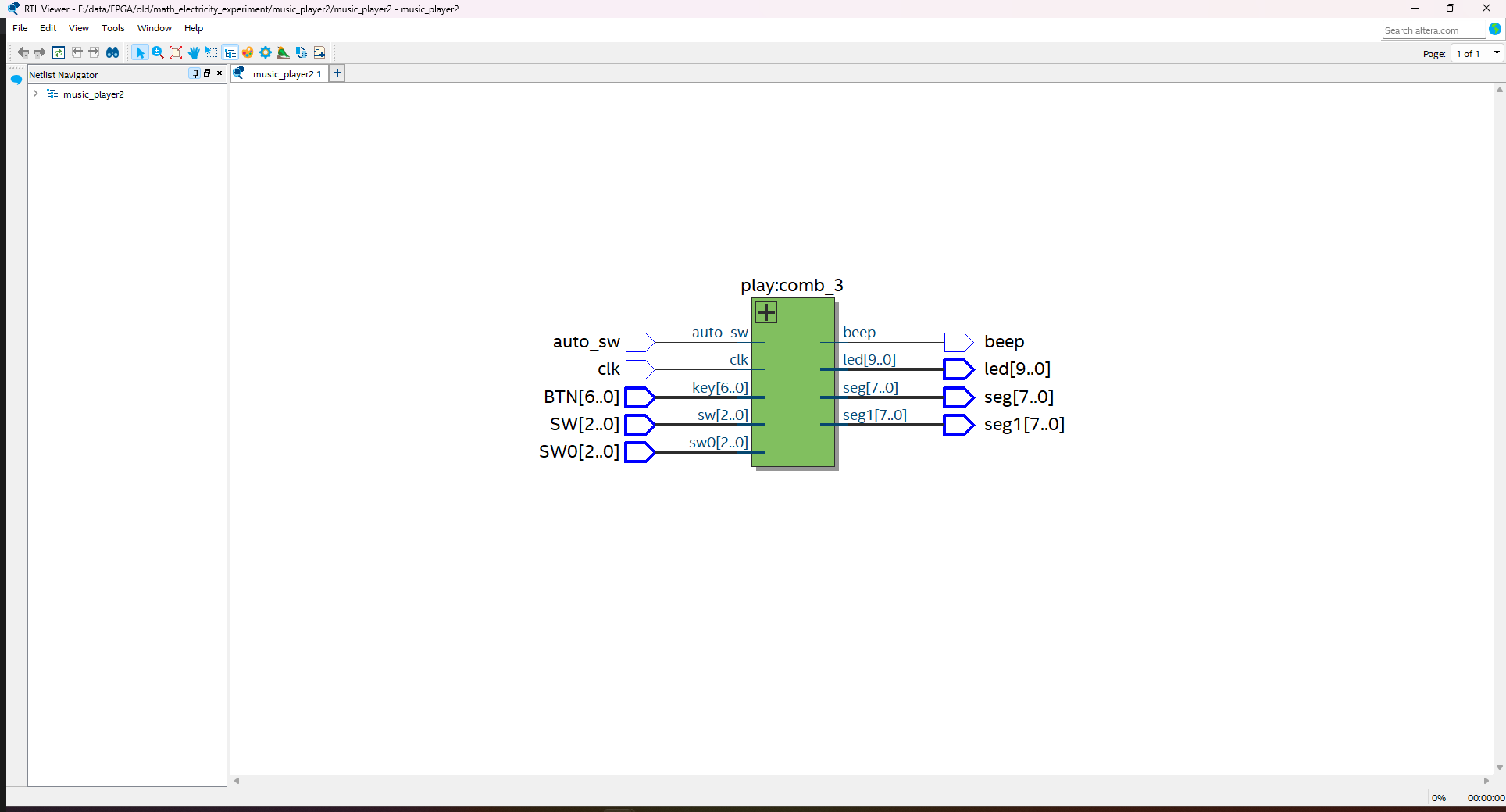Screen dimensions: 1506x812
Task: Open the Window menu
Action: click(x=155, y=28)
